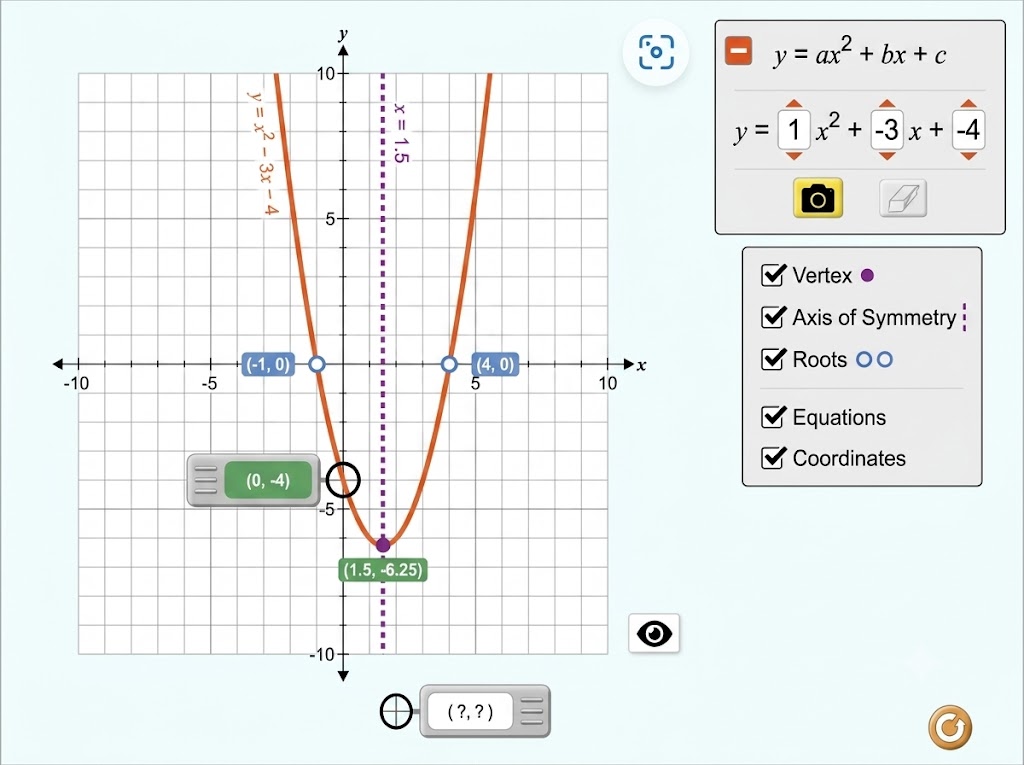The image size is (1024, 765).
Task: Uncheck the Equations checkbox
Action: 773,417
